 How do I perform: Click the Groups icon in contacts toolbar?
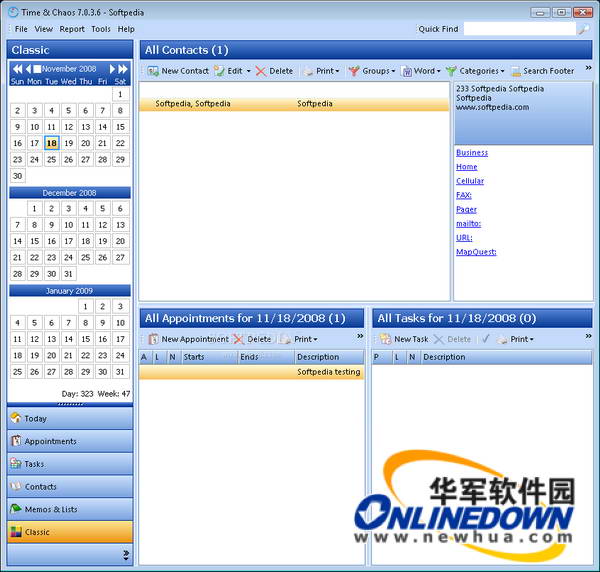(x=354, y=71)
